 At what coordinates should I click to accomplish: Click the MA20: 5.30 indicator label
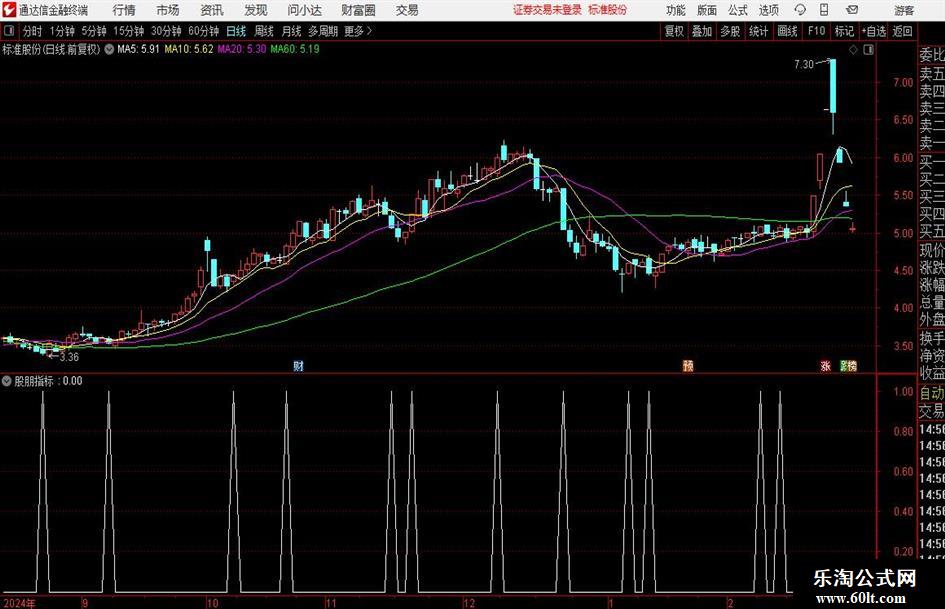pyautogui.click(x=242, y=49)
